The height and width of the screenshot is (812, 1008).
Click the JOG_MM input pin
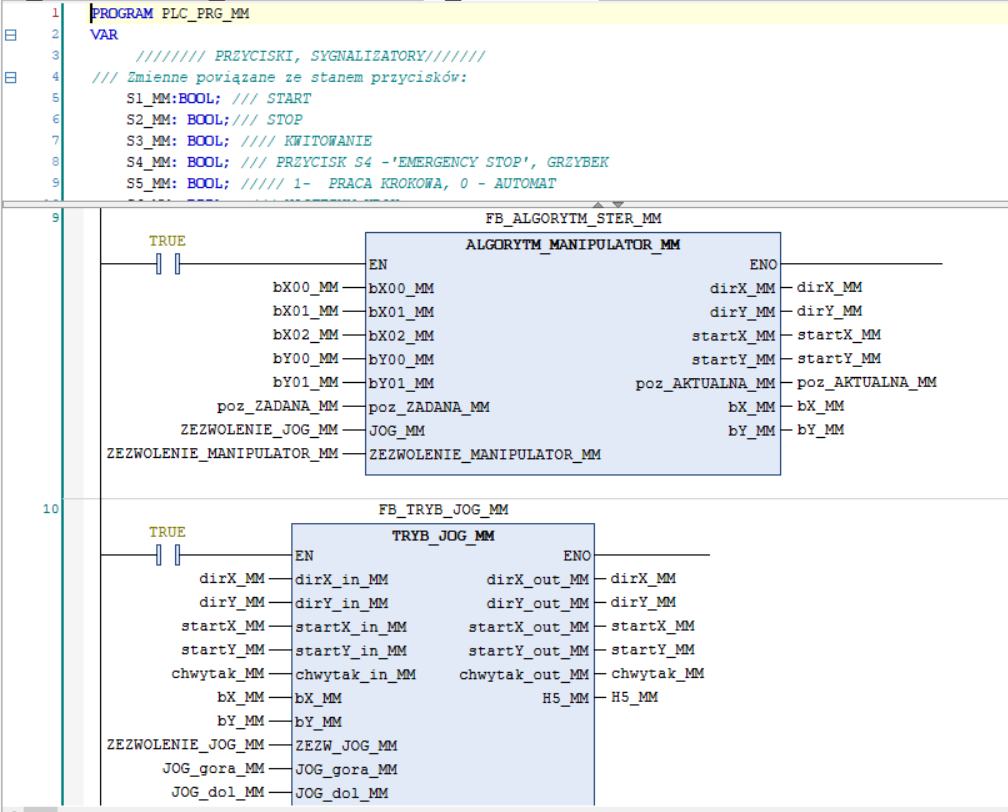(397, 431)
